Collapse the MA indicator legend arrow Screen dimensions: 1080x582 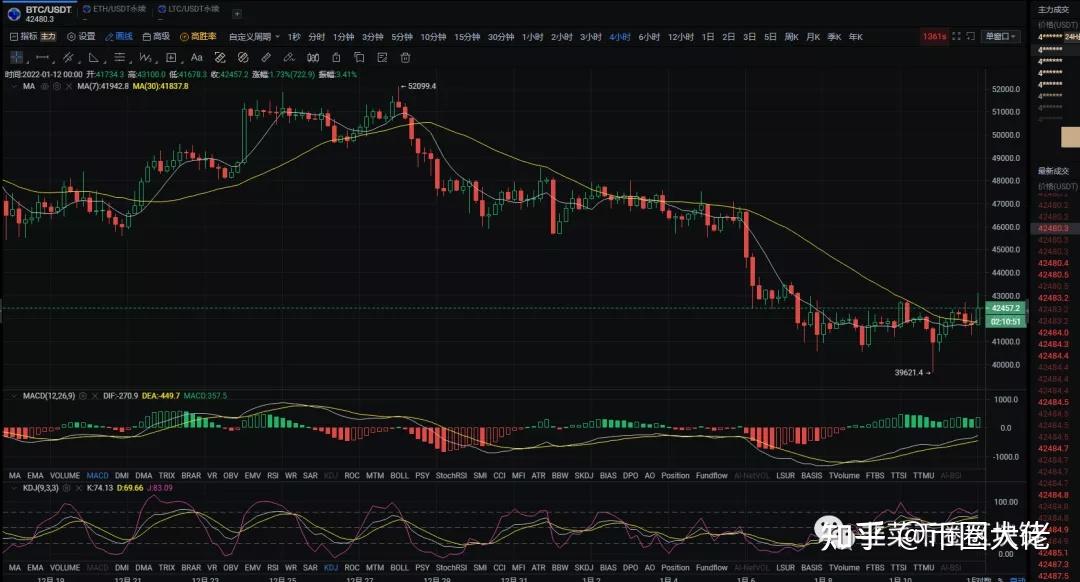(x=14, y=86)
